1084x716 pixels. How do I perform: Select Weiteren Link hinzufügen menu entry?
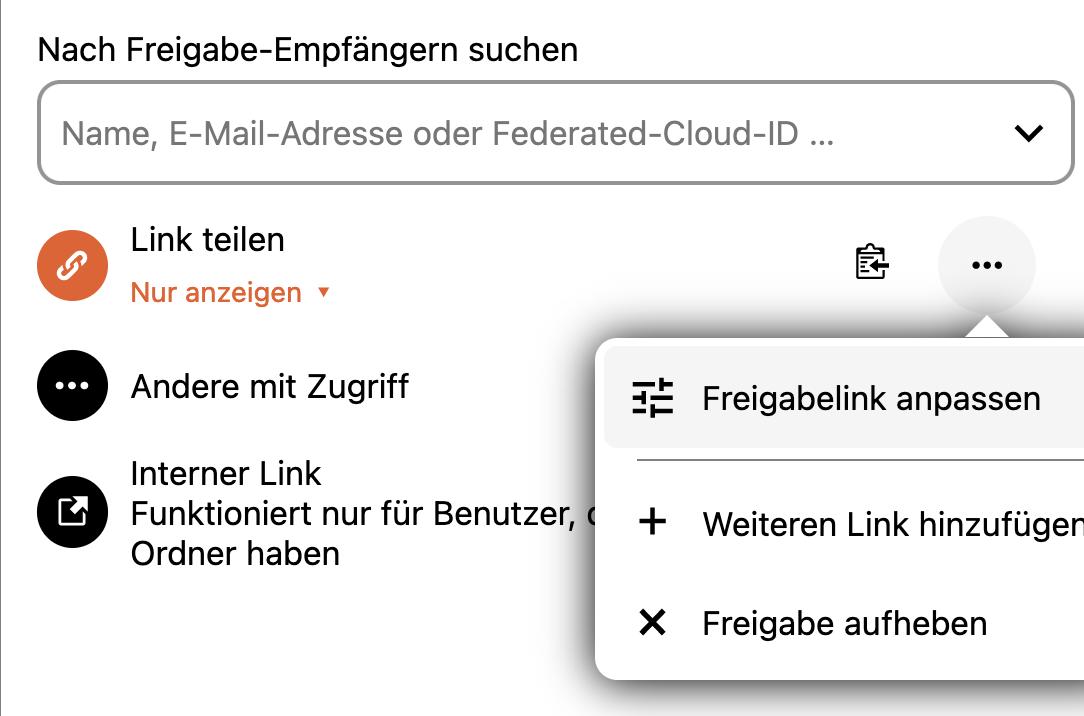click(x=843, y=523)
